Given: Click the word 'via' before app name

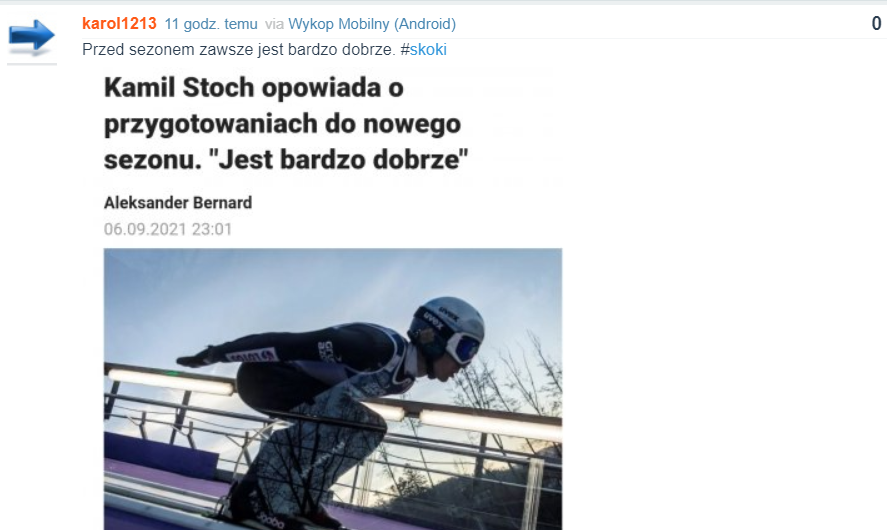Looking at the screenshot, I should click(x=274, y=24).
